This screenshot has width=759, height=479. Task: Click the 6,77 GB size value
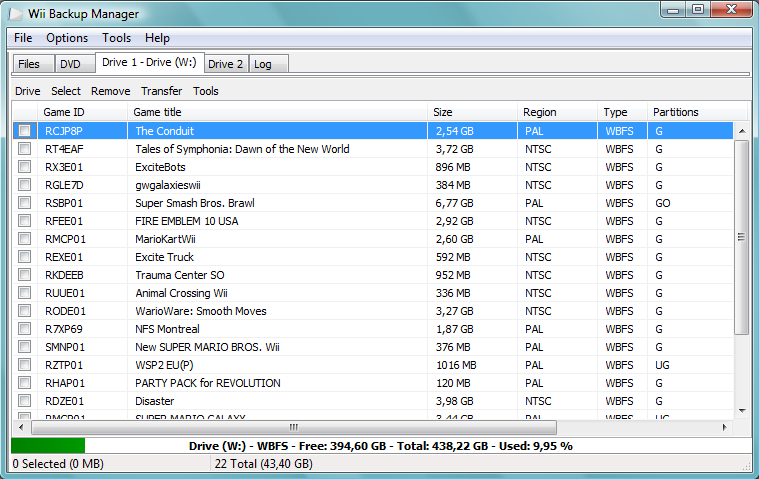(x=454, y=203)
